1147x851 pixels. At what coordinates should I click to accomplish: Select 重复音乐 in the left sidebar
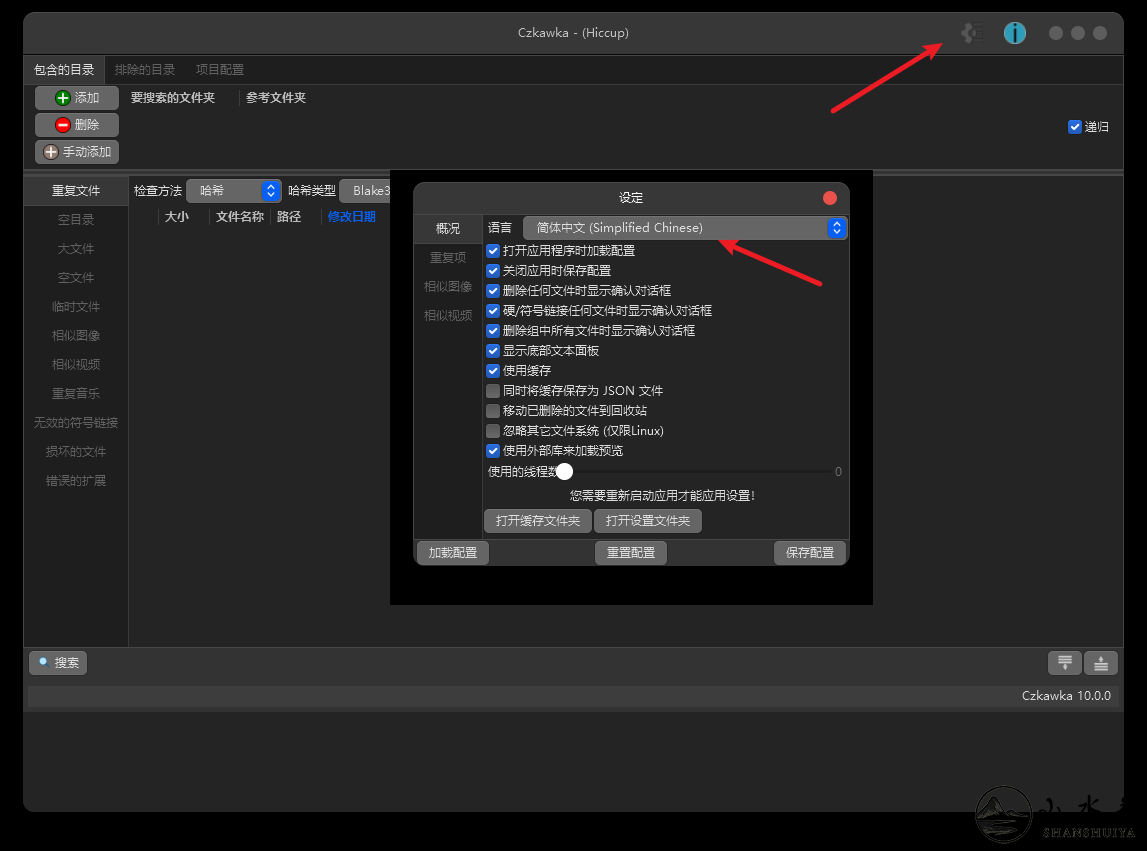pyautogui.click(x=75, y=393)
